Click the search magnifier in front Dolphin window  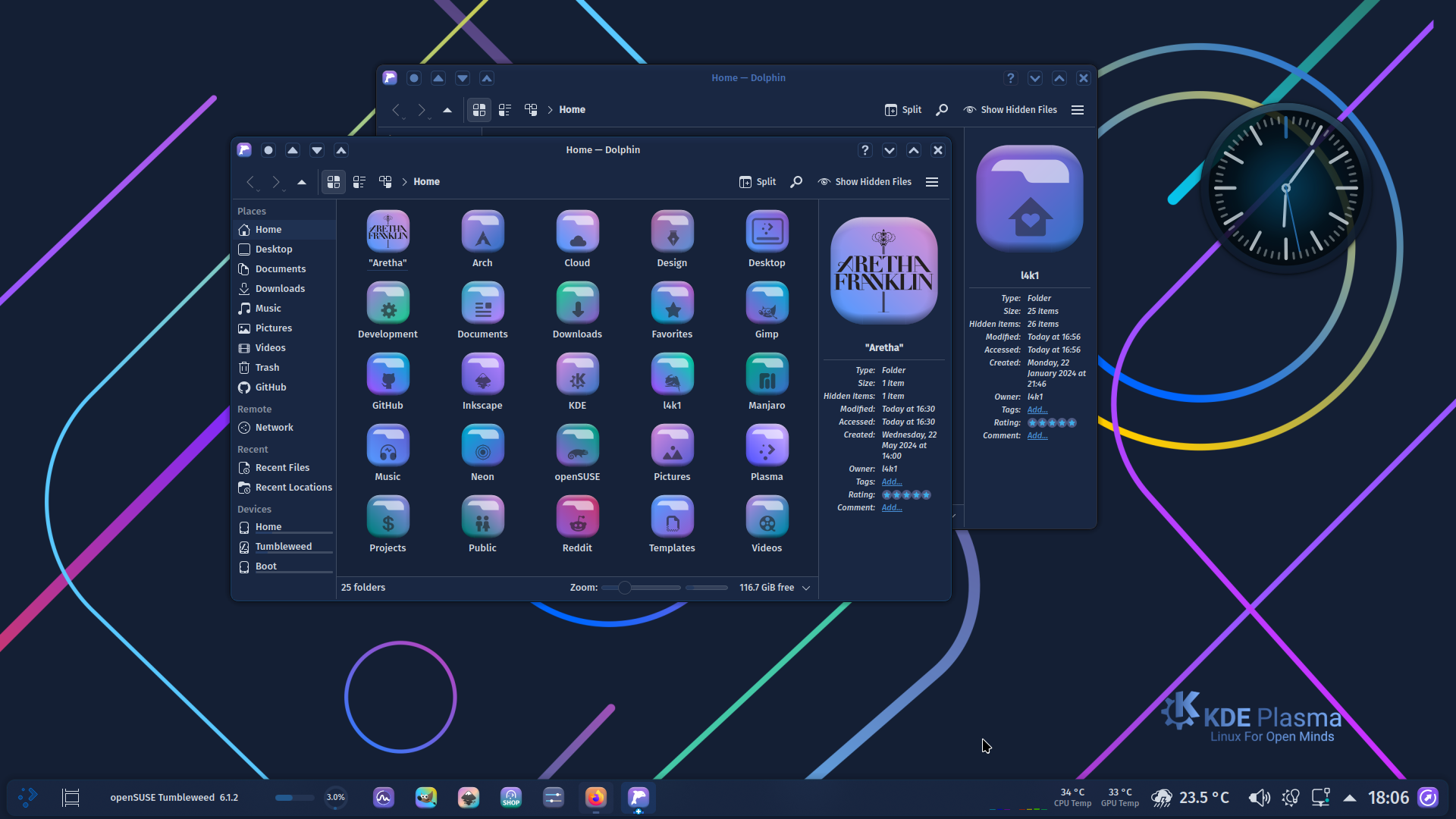796,182
